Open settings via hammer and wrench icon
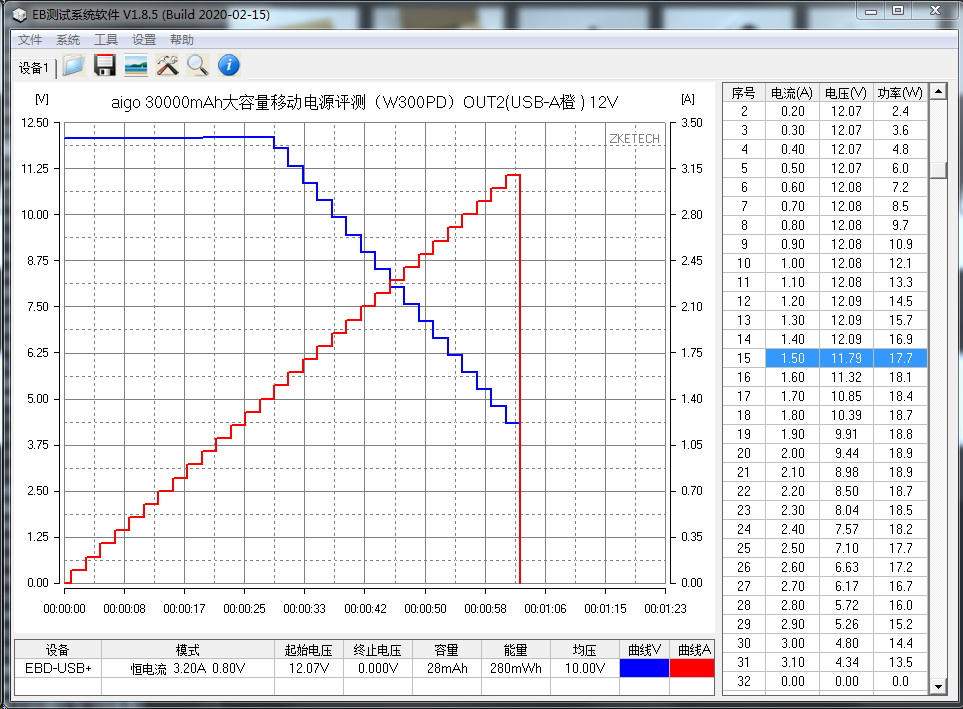 tap(167, 65)
